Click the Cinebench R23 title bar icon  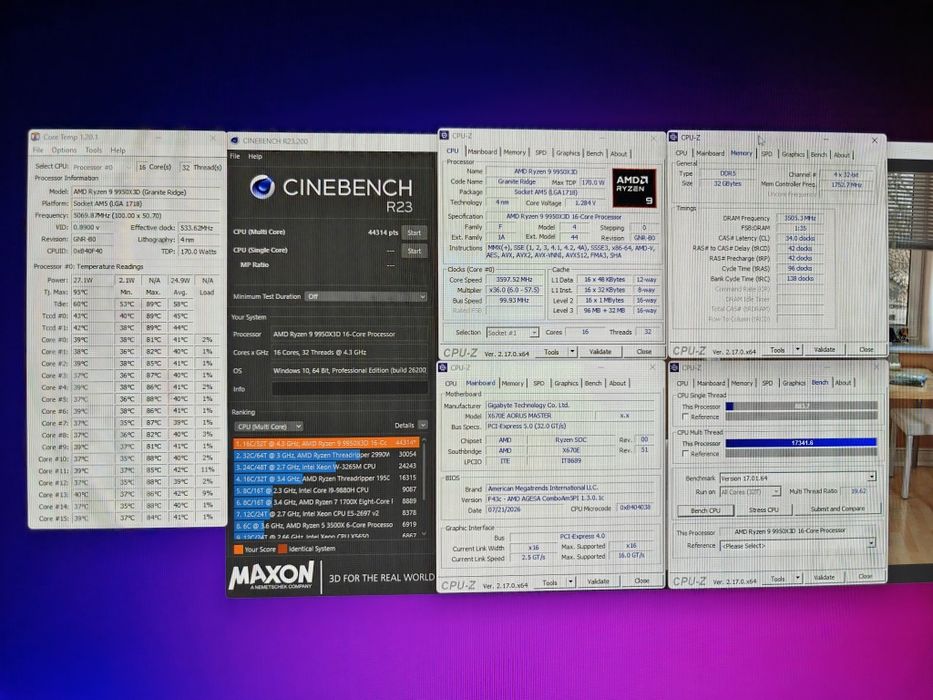pos(234,141)
